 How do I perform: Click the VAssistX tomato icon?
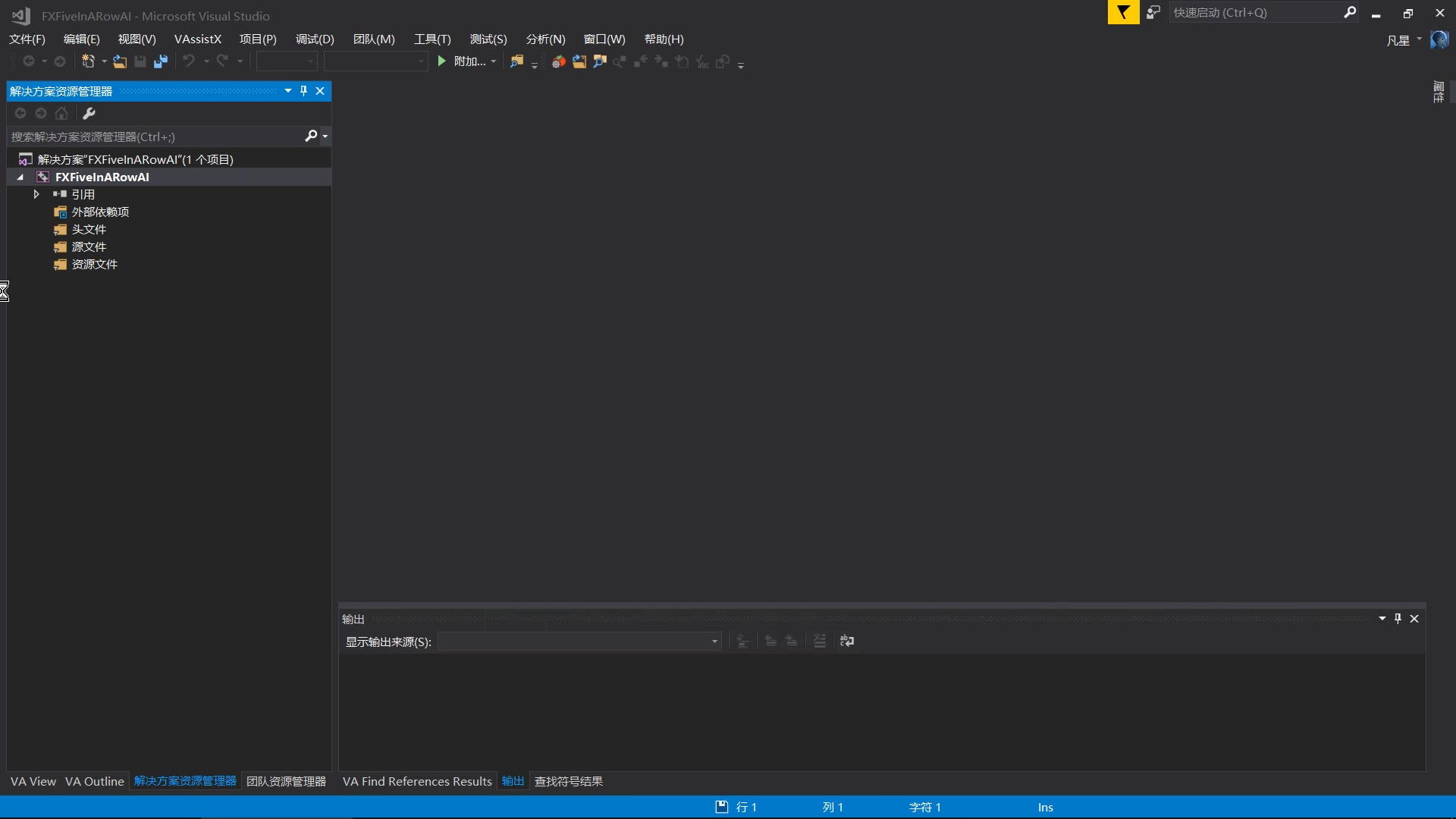pyautogui.click(x=558, y=61)
